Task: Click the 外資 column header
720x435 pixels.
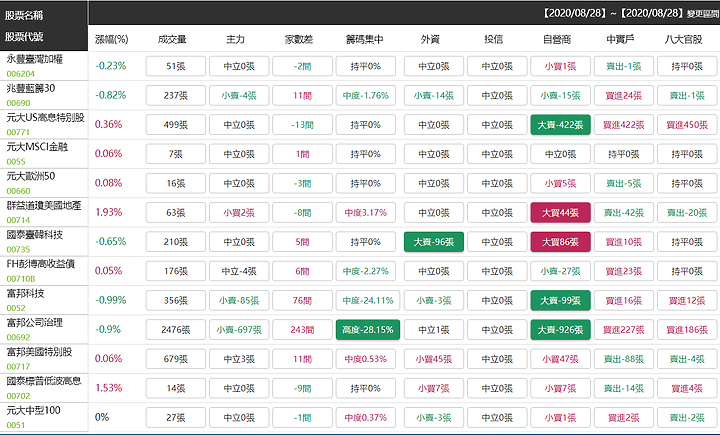Action: [430, 40]
